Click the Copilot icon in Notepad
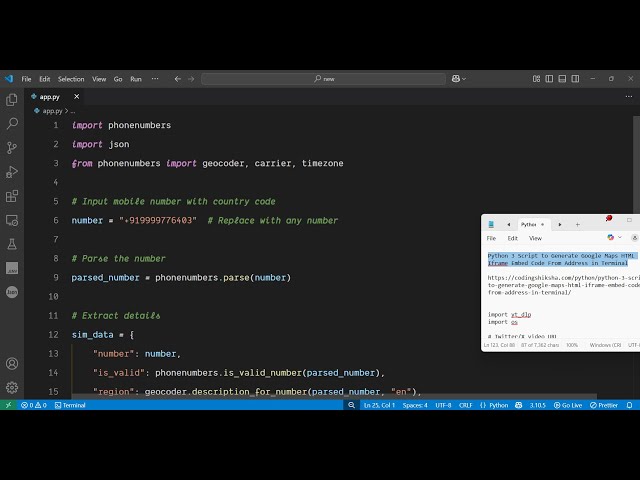This screenshot has height=480, width=640. click(611, 238)
